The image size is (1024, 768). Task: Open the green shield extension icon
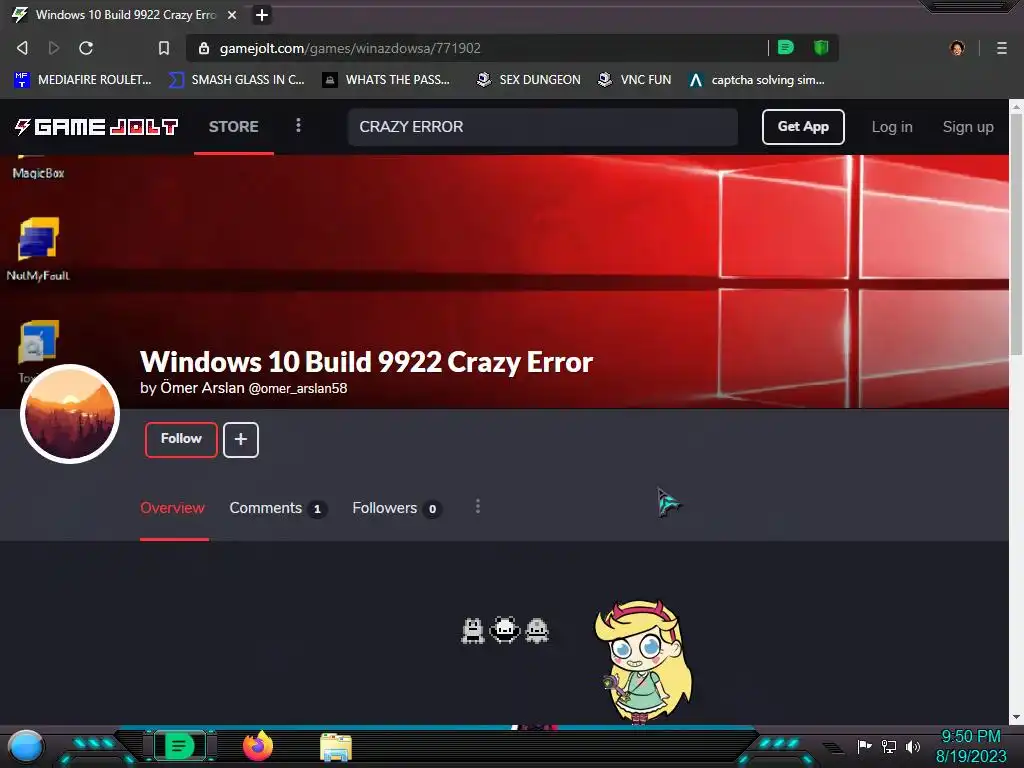(x=821, y=47)
